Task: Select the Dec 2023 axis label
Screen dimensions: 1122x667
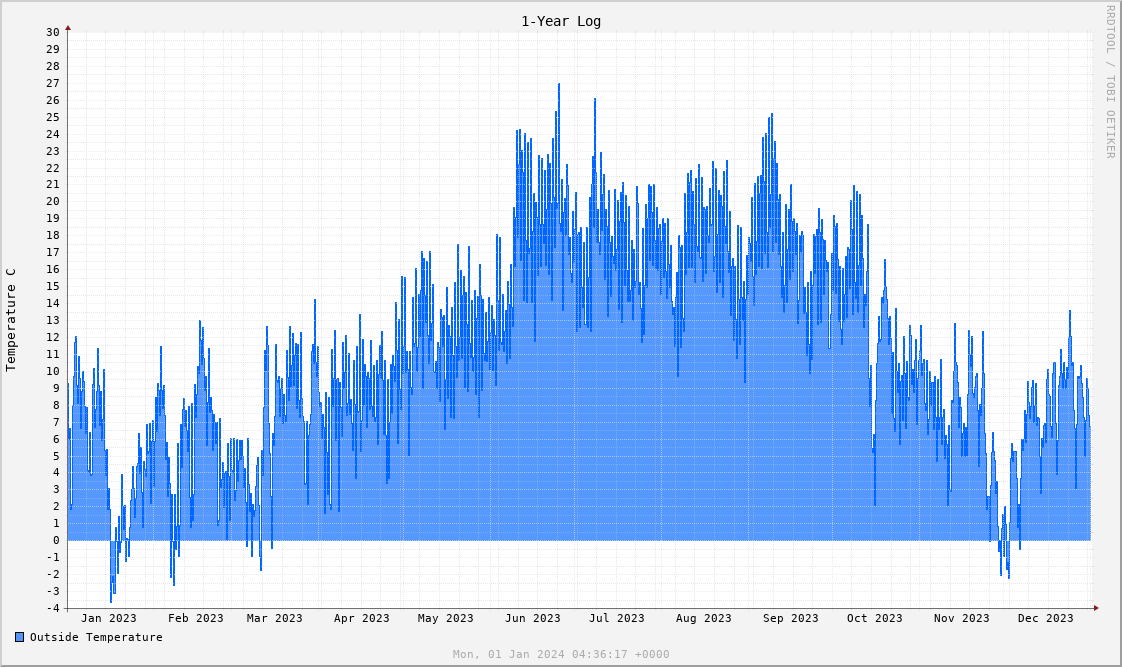Action: (1045, 618)
